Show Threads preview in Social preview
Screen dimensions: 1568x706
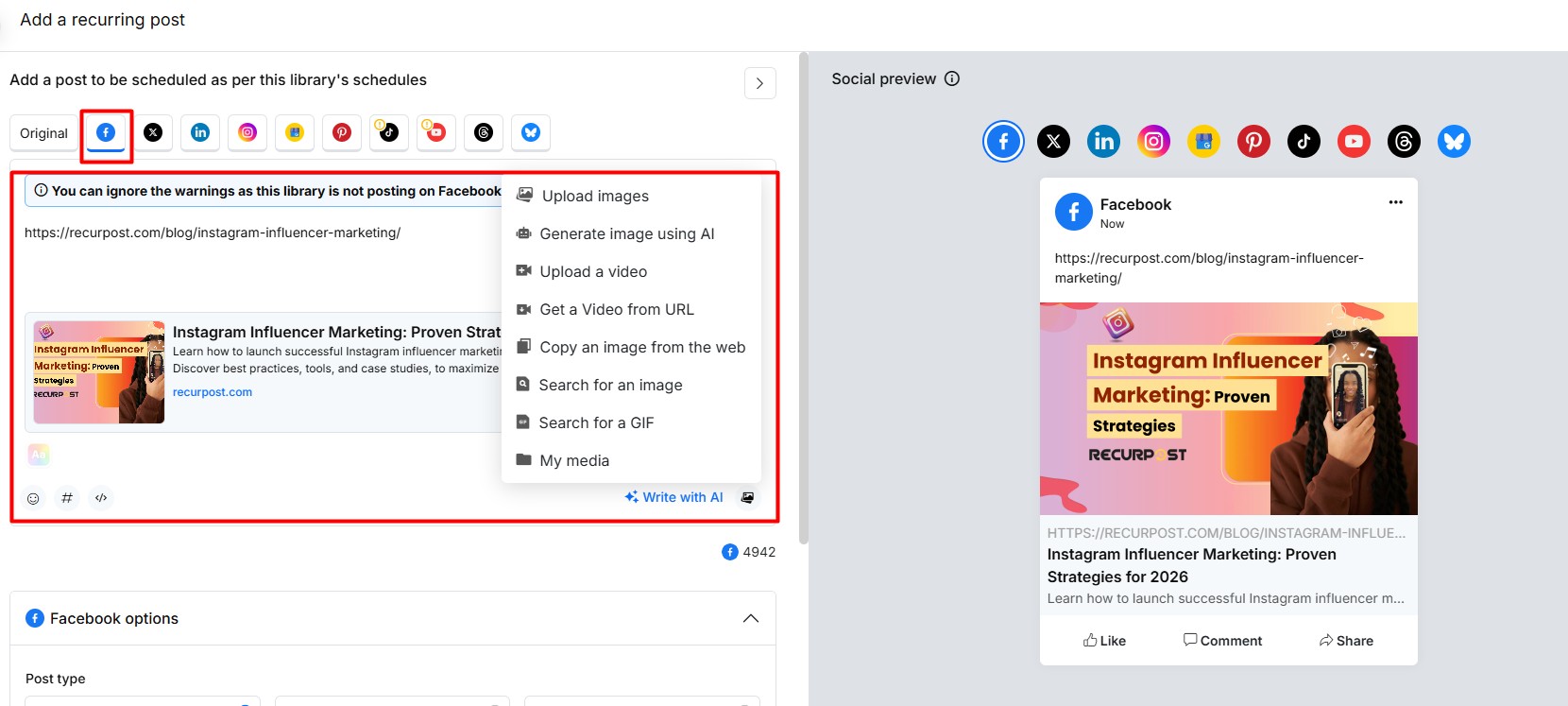tap(1404, 142)
